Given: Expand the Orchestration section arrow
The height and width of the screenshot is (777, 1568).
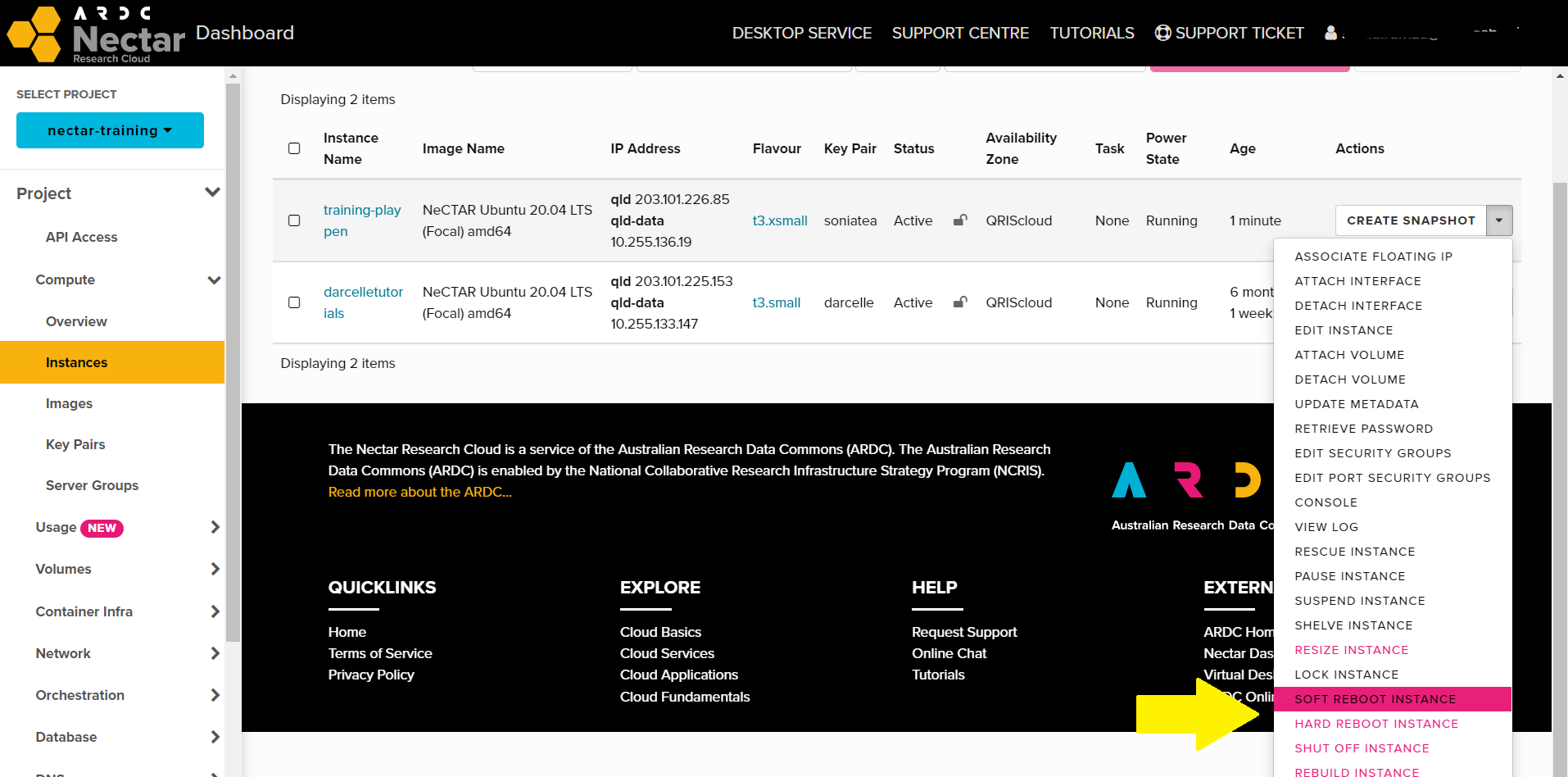Looking at the screenshot, I should (x=215, y=695).
